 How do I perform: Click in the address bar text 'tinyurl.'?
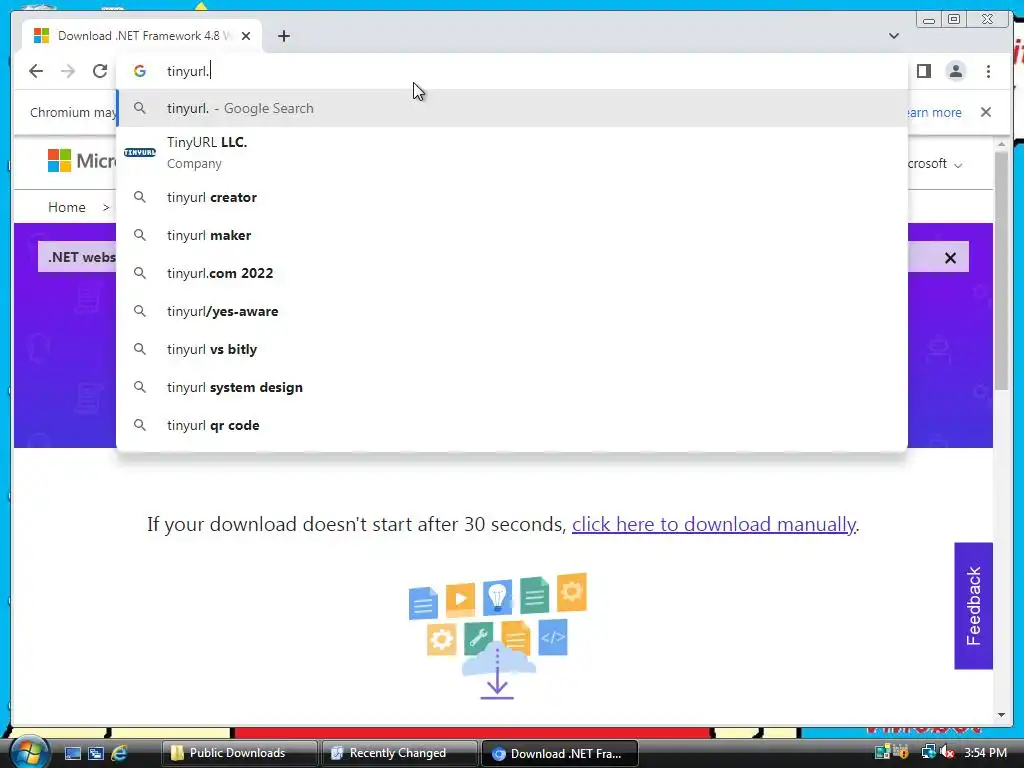tap(188, 71)
